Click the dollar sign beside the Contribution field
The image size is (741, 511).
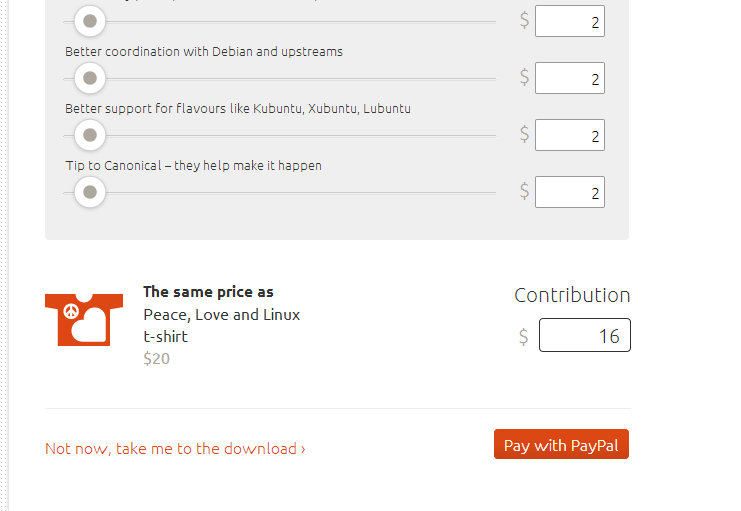pos(524,337)
